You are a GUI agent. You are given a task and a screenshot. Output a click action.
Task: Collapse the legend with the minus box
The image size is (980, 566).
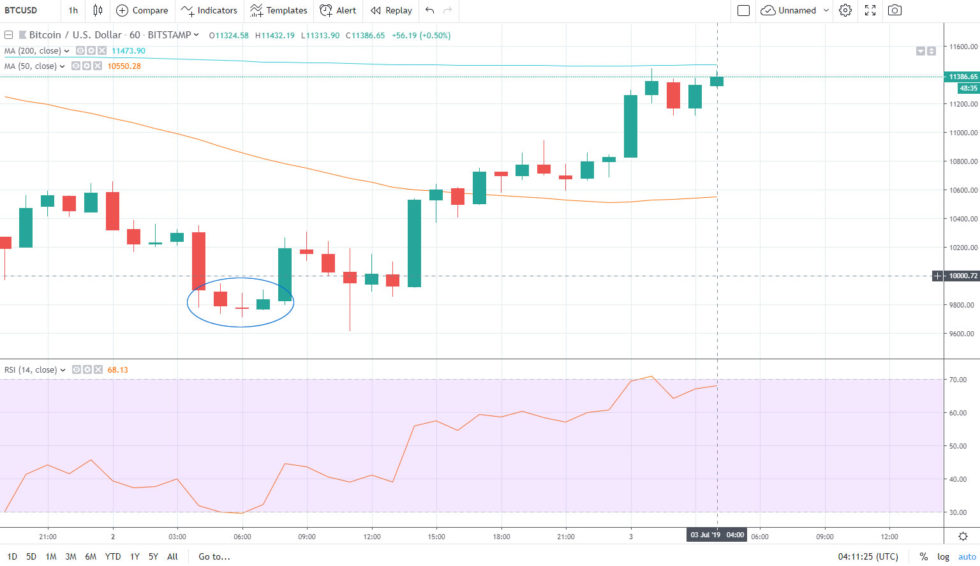coord(9,35)
